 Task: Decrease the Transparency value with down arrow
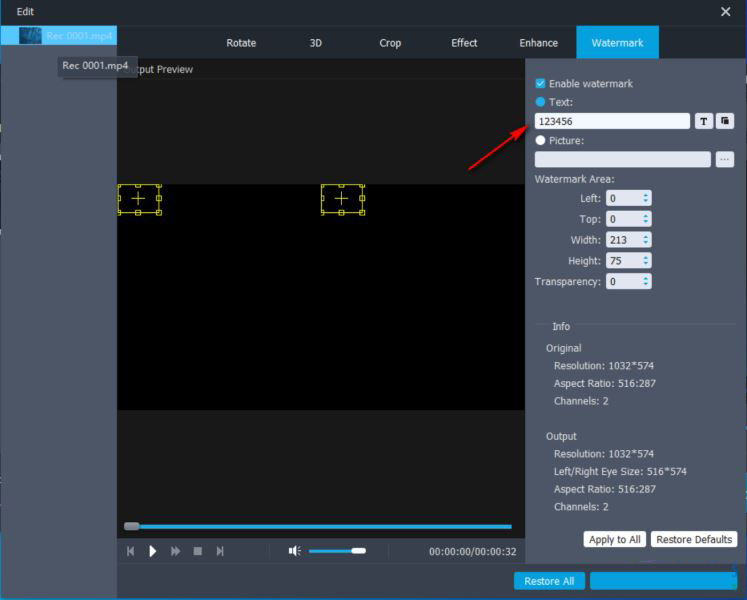tap(646, 285)
